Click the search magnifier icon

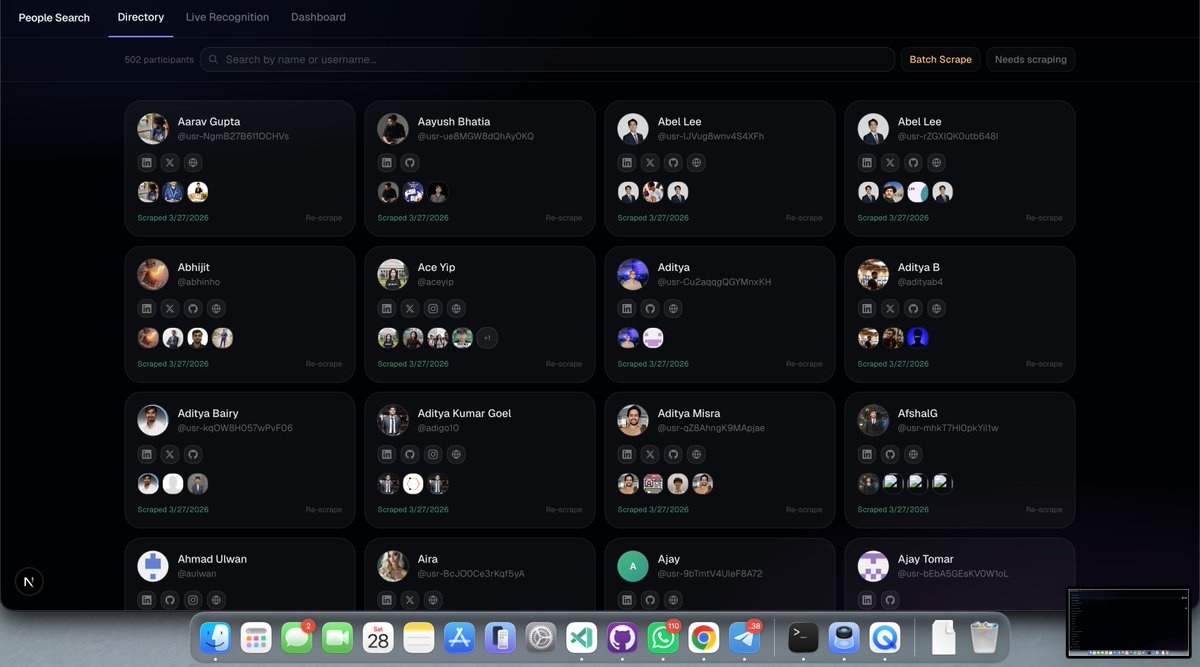pyautogui.click(x=213, y=60)
